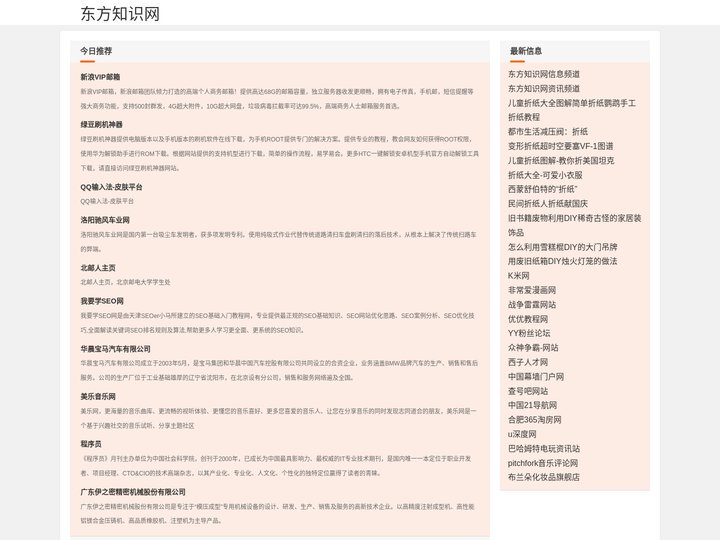Click the K米网 link
The image size is (720, 540).
[x=518, y=276]
